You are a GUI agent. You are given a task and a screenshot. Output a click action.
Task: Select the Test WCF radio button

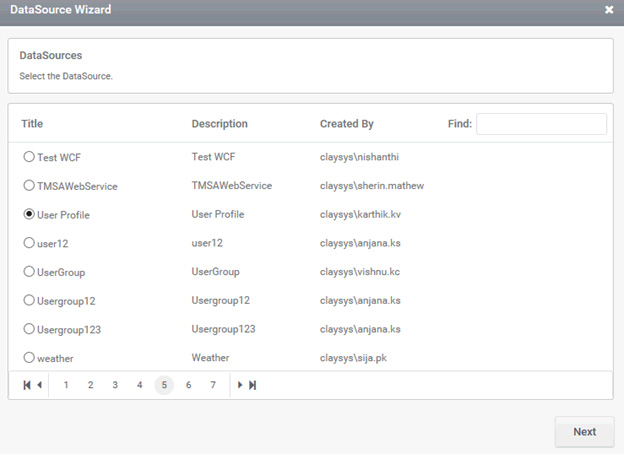tap(29, 157)
